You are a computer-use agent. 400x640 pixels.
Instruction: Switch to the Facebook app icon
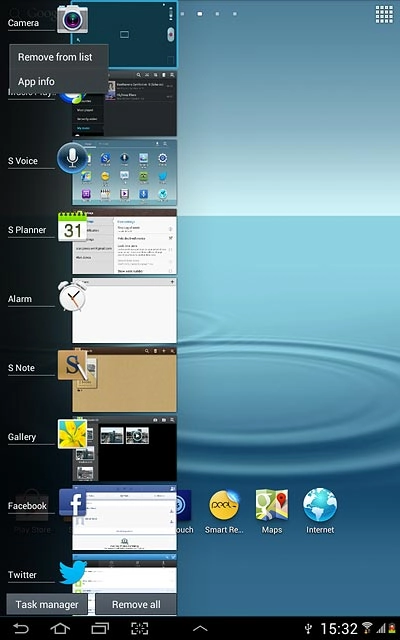coord(73,502)
